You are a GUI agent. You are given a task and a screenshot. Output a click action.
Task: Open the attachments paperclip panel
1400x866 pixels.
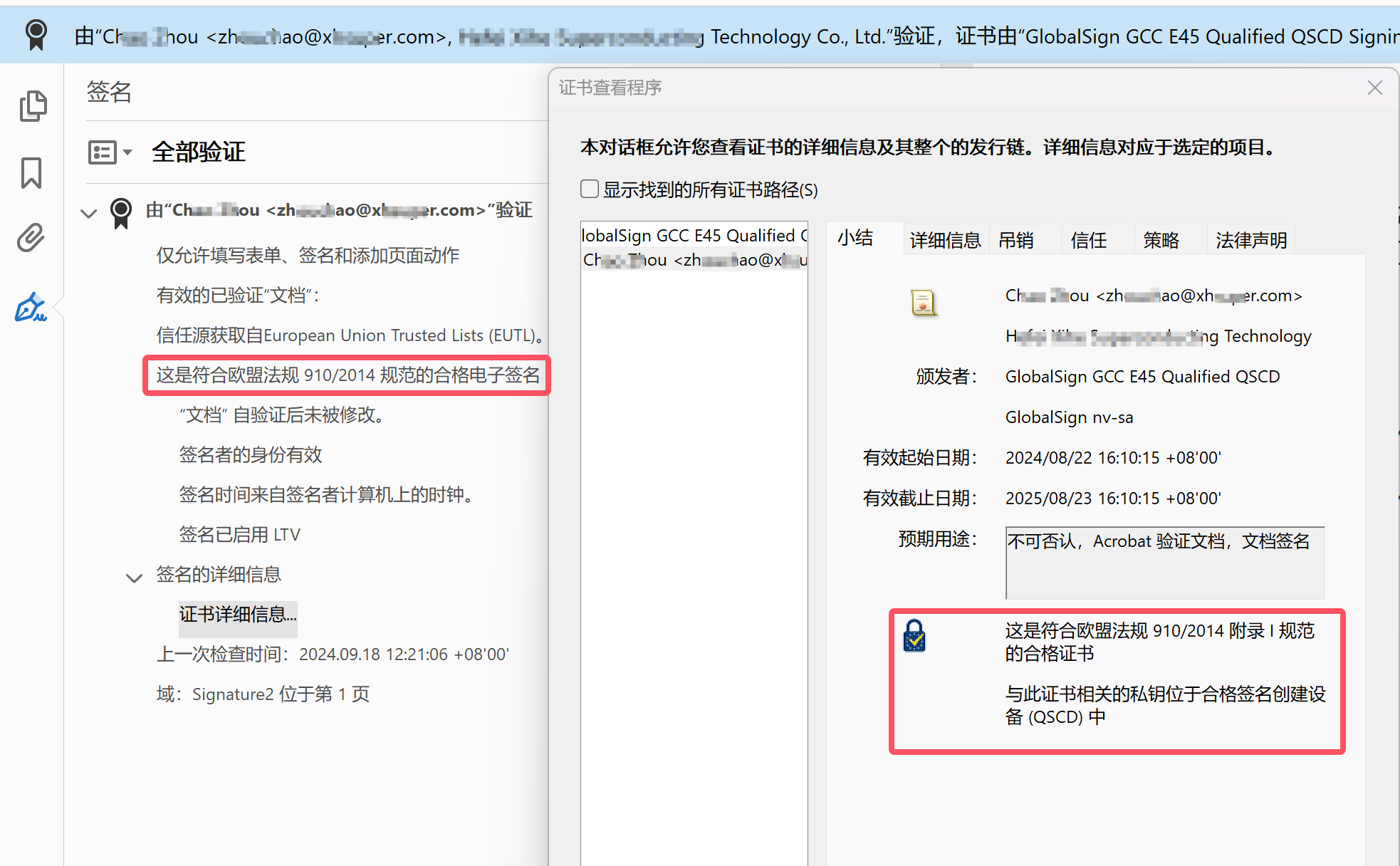[x=31, y=238]
